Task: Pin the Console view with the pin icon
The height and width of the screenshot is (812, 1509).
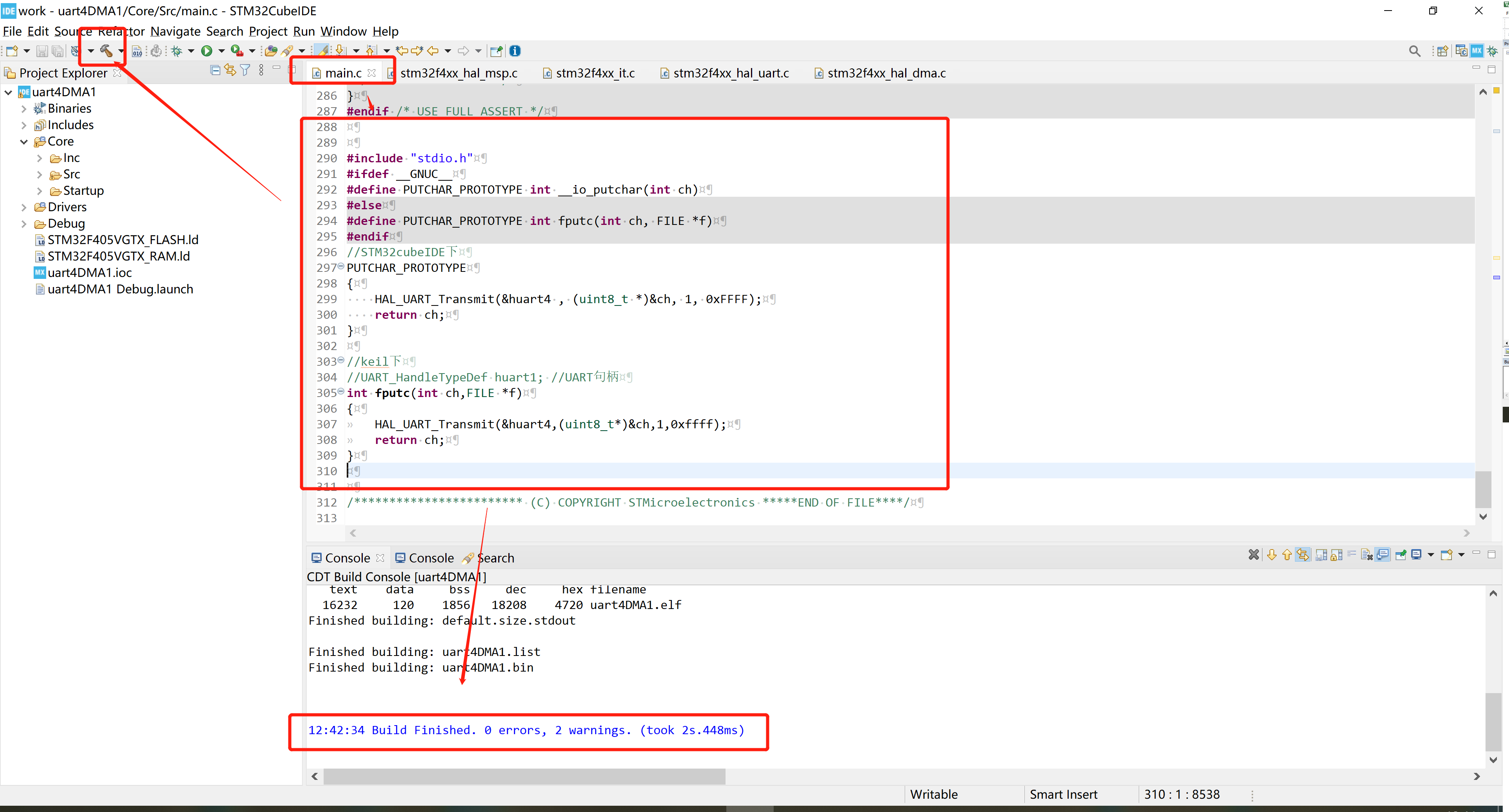Action: coord(1401,555)
